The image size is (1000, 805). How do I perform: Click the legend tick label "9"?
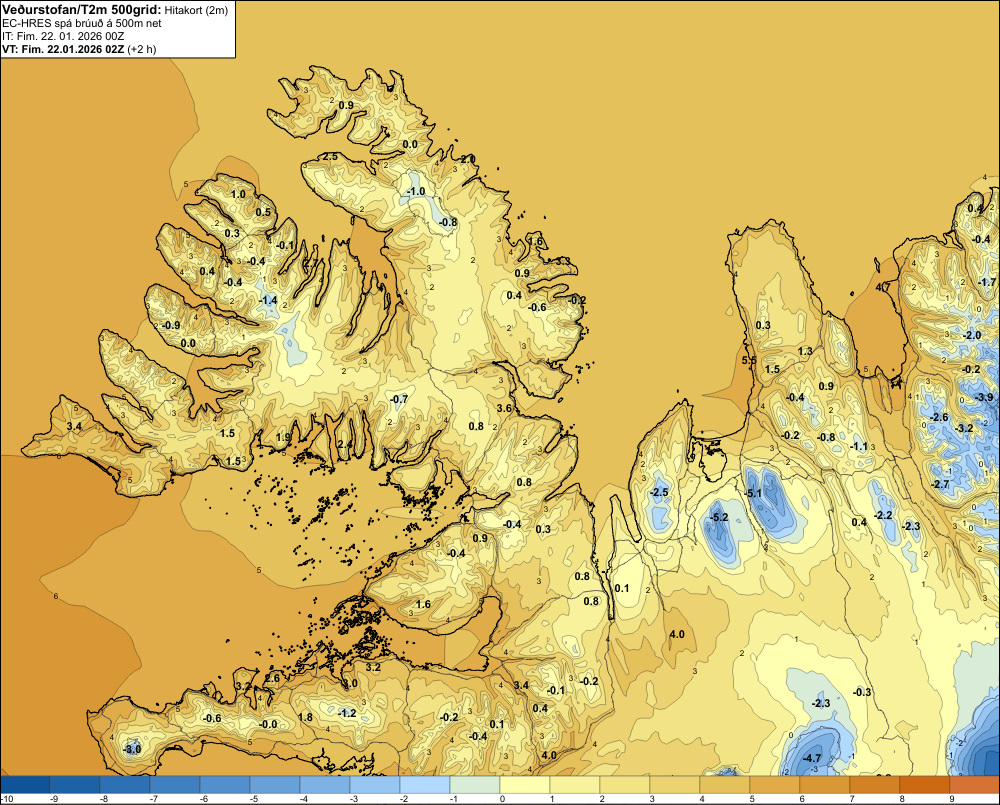point(952,799)
